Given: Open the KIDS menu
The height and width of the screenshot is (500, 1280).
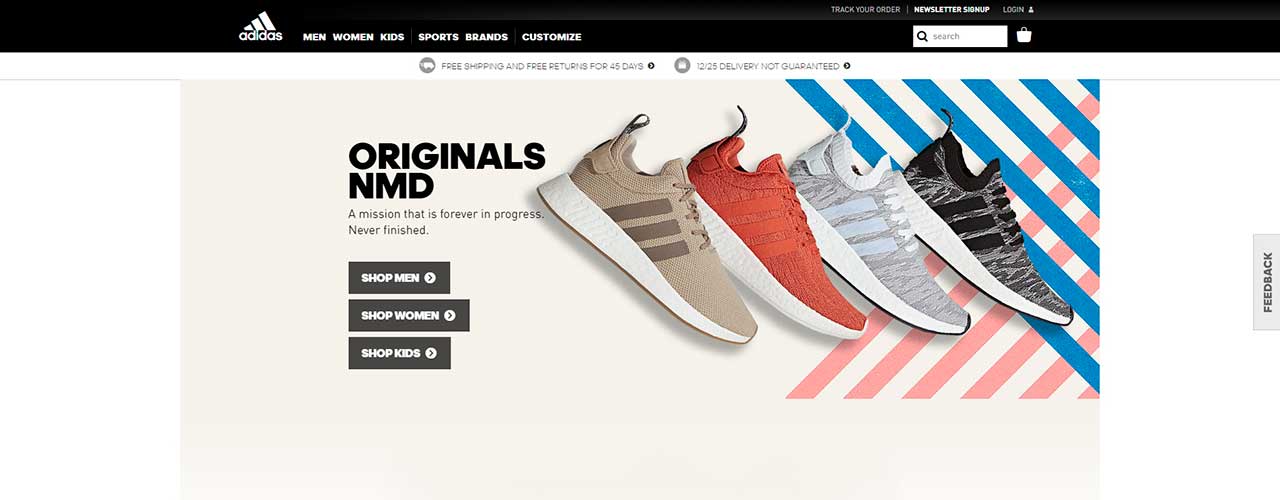Looking at the screenshot, I should [392, 37].
